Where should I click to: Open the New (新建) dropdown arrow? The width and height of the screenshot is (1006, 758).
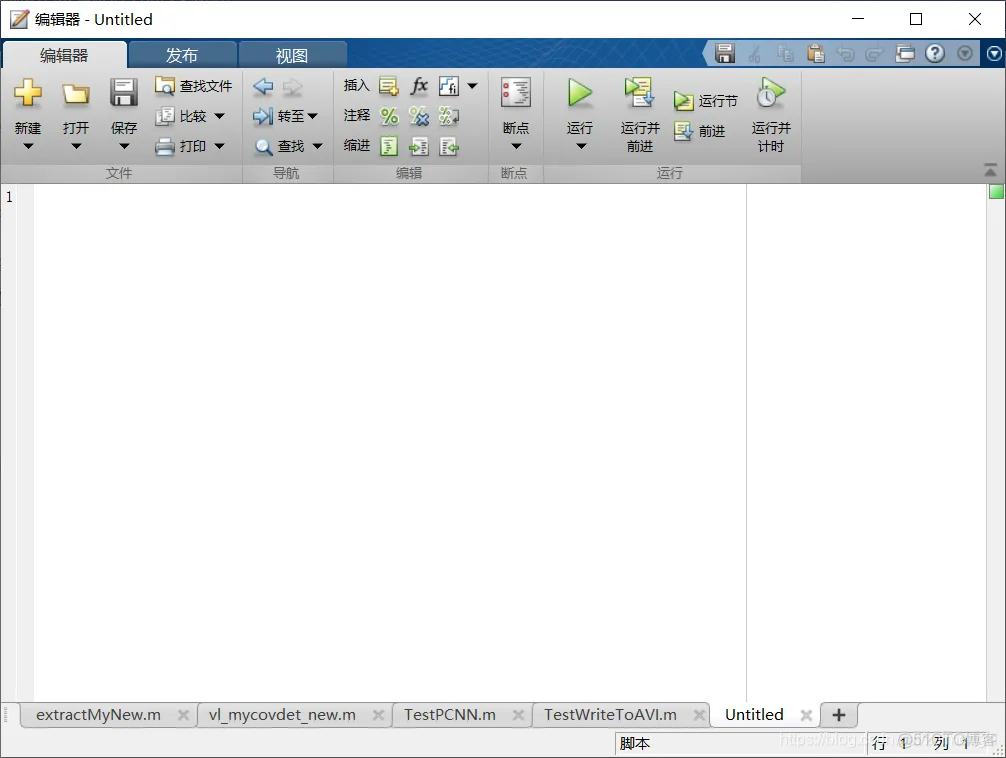click(x=28, y=146)
